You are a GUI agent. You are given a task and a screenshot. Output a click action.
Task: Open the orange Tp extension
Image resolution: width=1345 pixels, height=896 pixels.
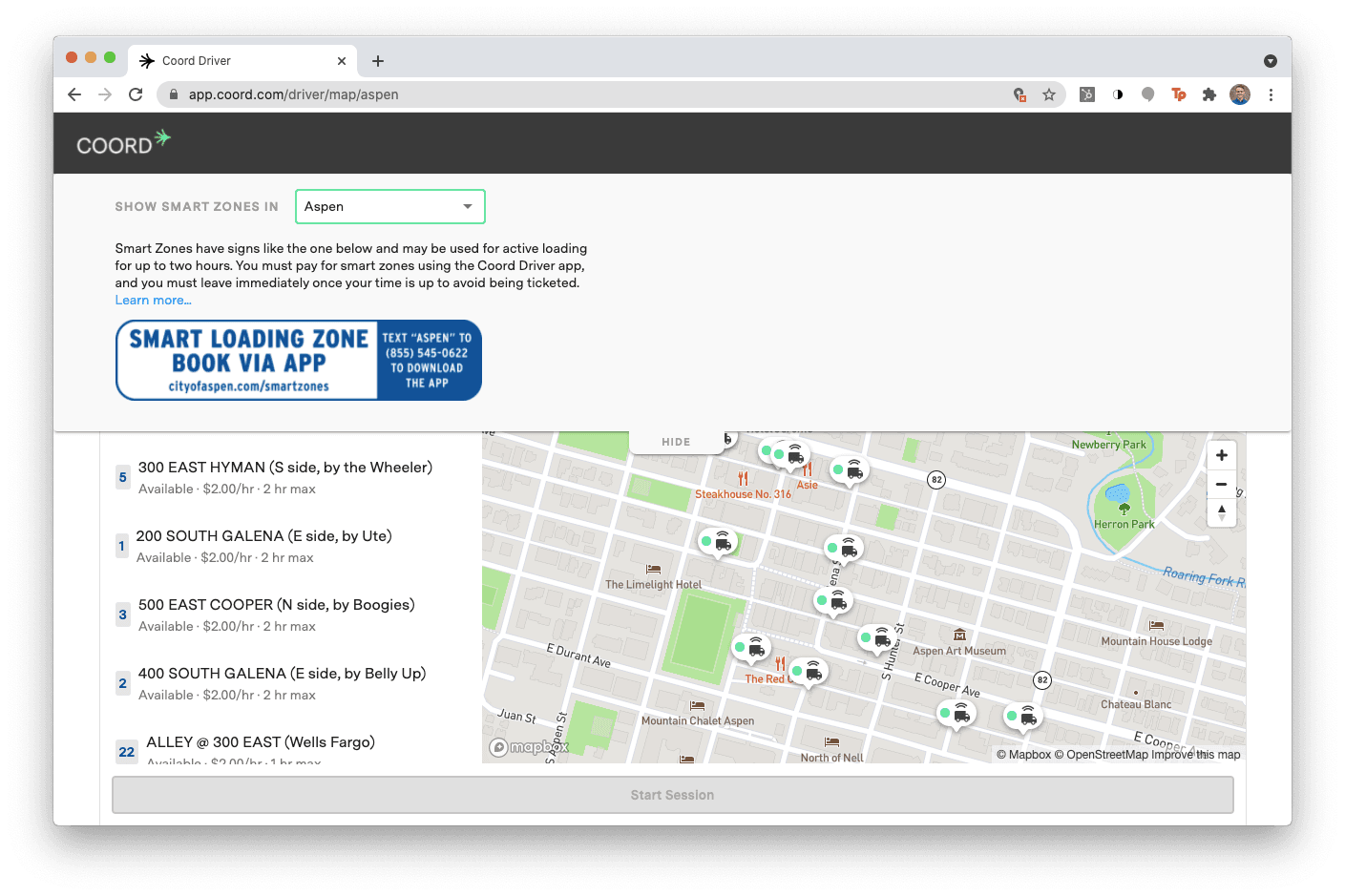click(x=1179, y=94)
